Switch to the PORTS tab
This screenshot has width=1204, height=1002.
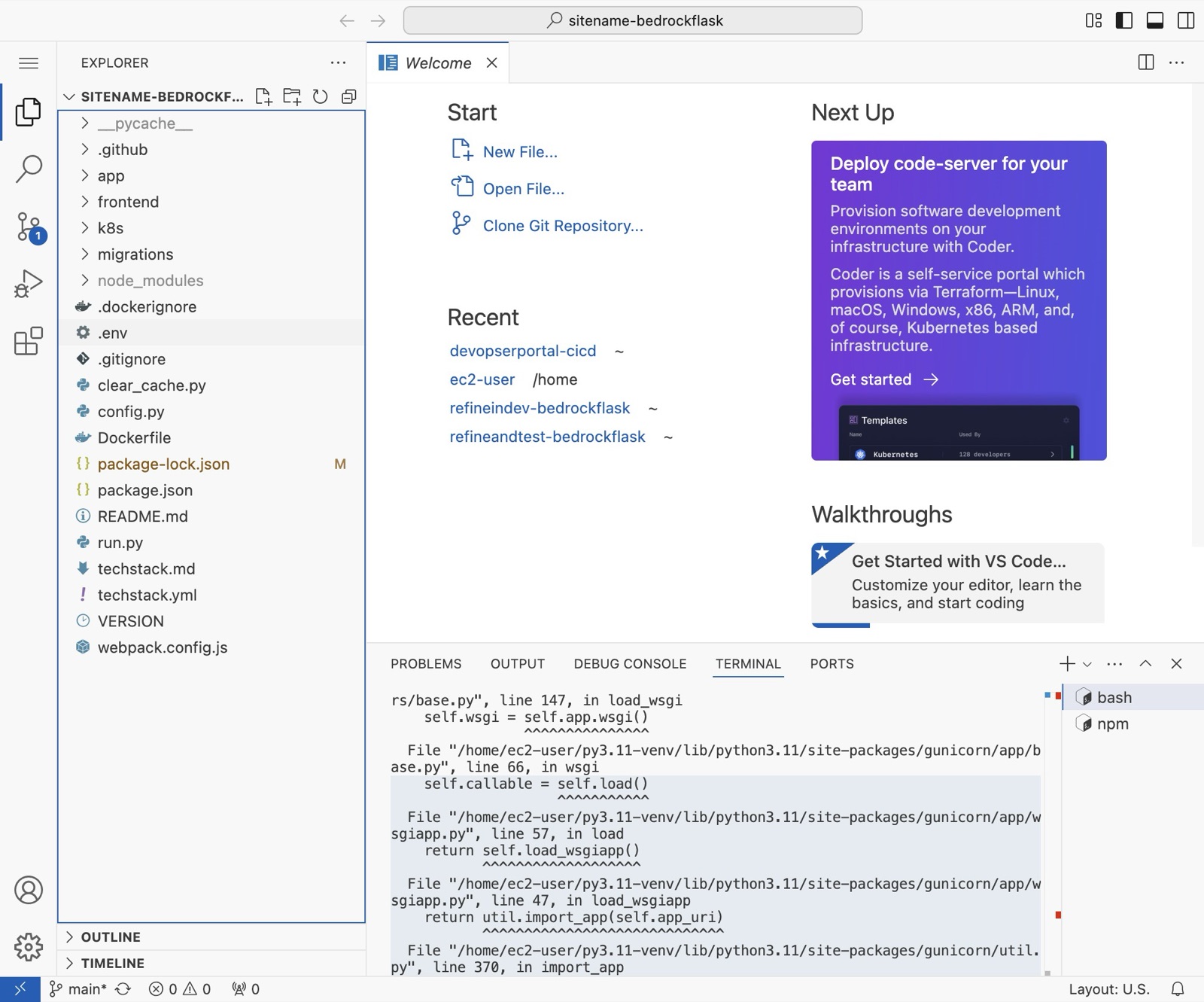coord(832,664)
